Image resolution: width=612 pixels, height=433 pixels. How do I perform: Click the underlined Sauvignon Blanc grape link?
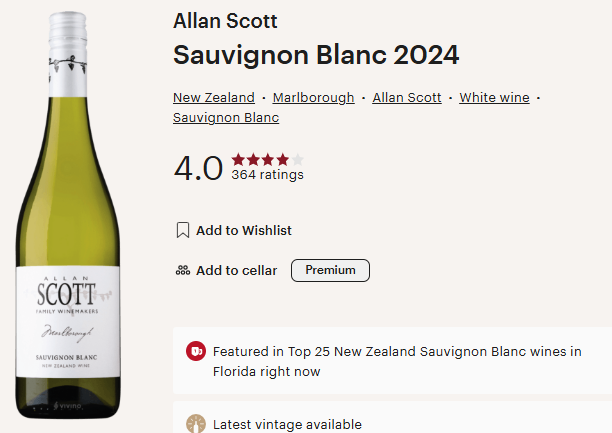[226, 118]
